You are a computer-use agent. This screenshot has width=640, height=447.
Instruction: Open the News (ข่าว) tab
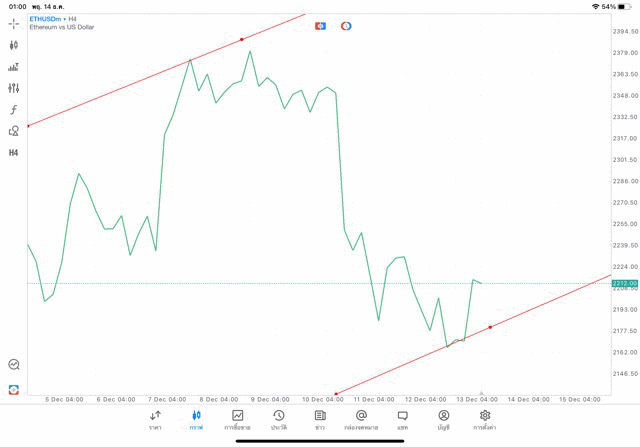320,420
